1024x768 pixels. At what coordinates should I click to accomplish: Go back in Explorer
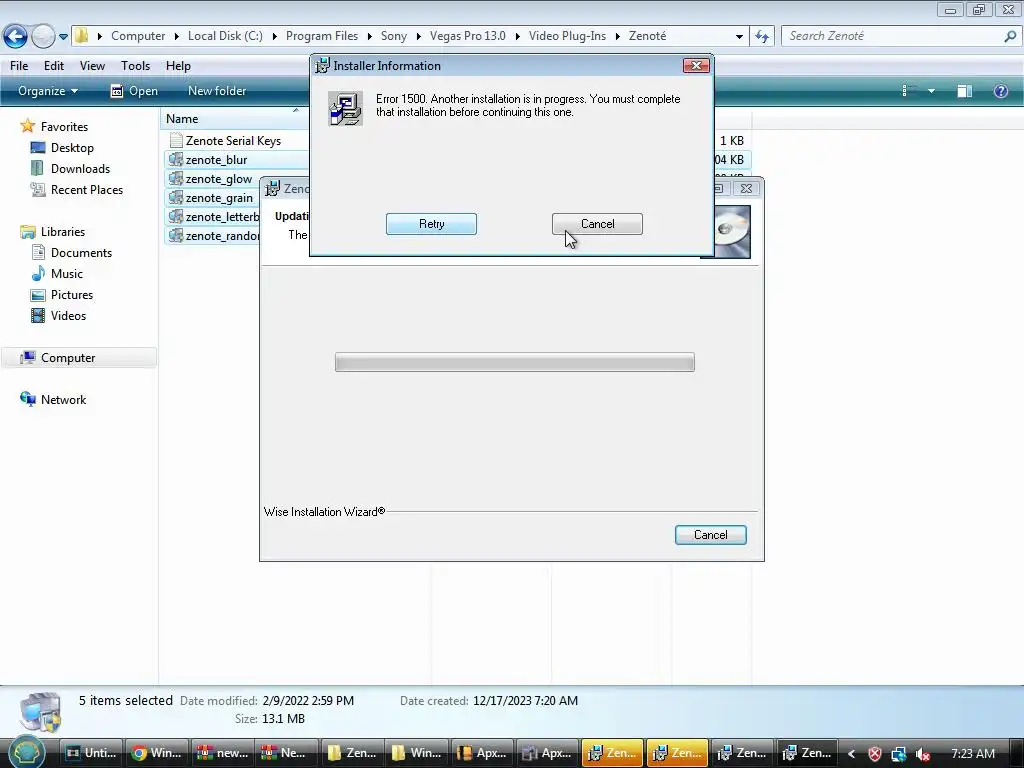coord(15,36)
